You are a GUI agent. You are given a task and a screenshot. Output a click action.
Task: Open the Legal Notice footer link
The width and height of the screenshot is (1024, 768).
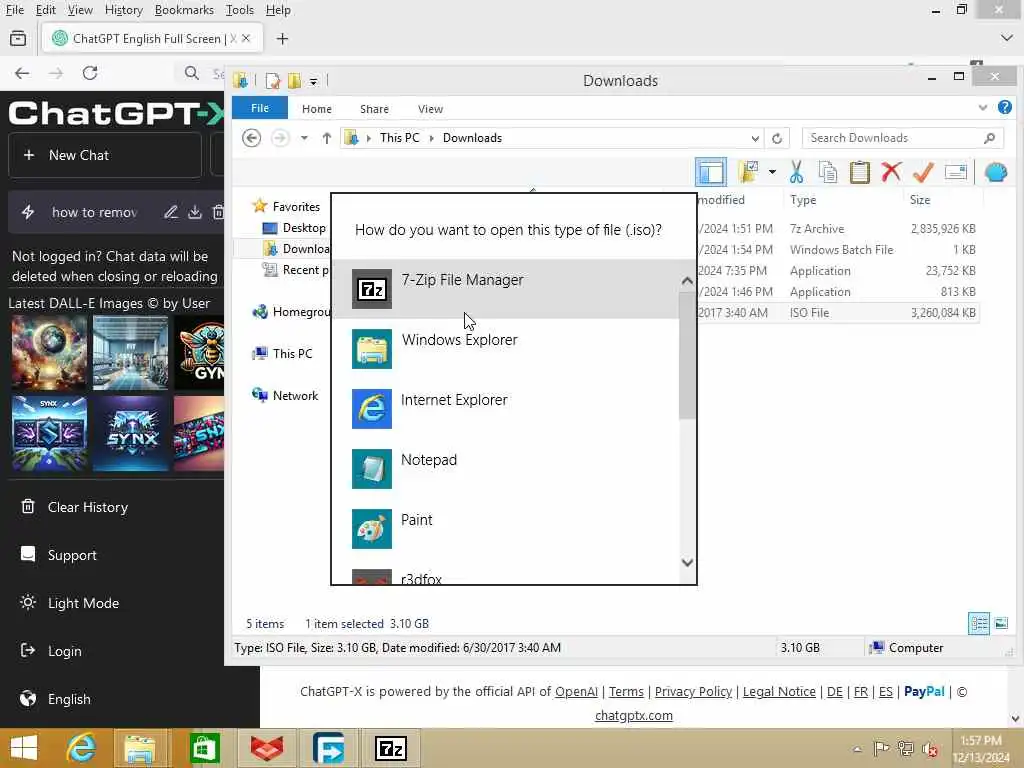coord(779,692)
